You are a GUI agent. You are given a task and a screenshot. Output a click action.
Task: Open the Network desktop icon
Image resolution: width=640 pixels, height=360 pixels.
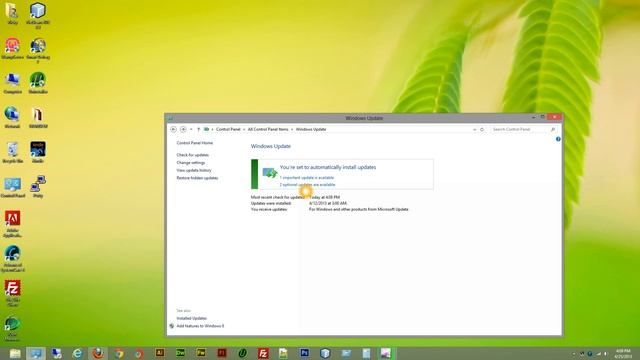[12, 118]
